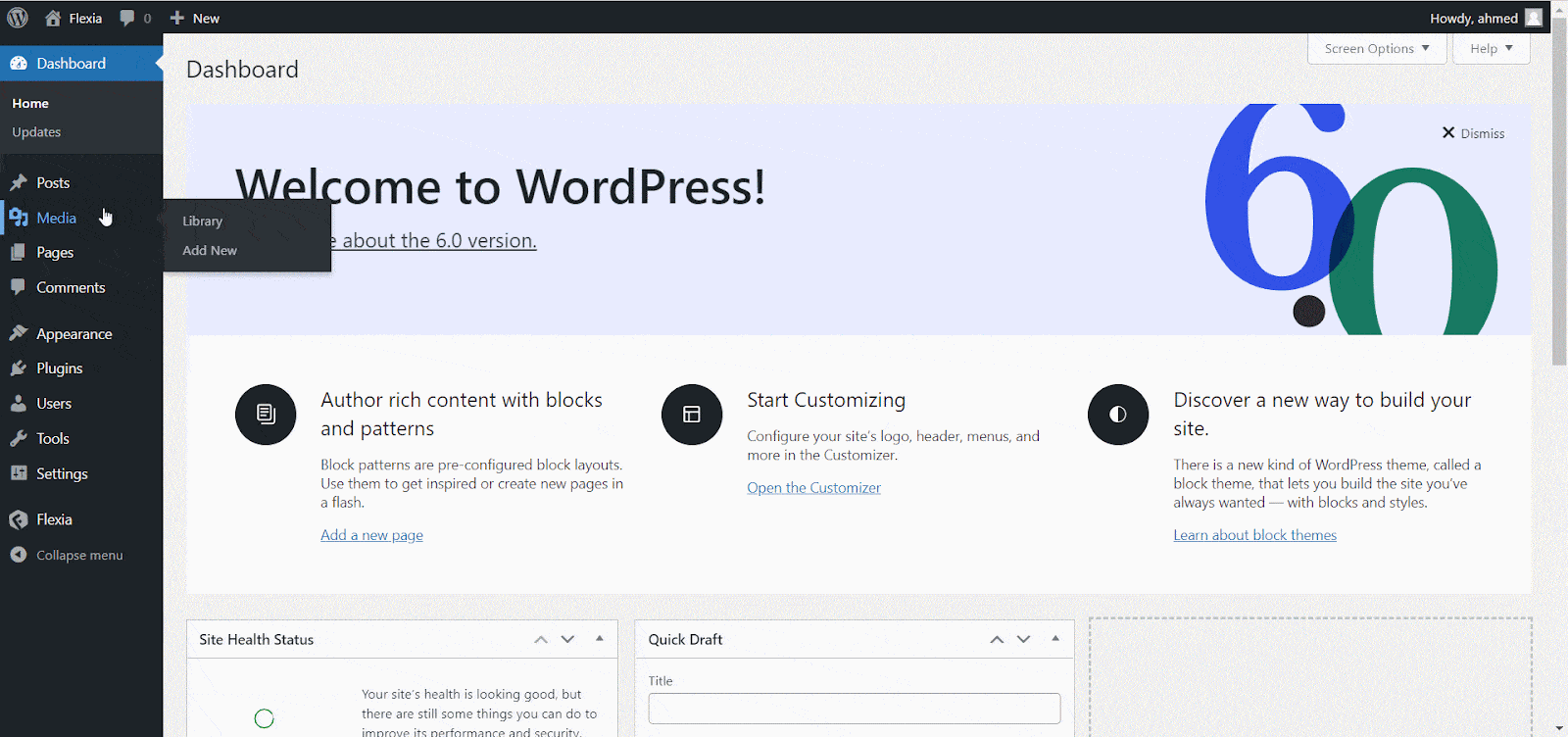Expand the Screen Options dropdown

tap(1377, 48)
